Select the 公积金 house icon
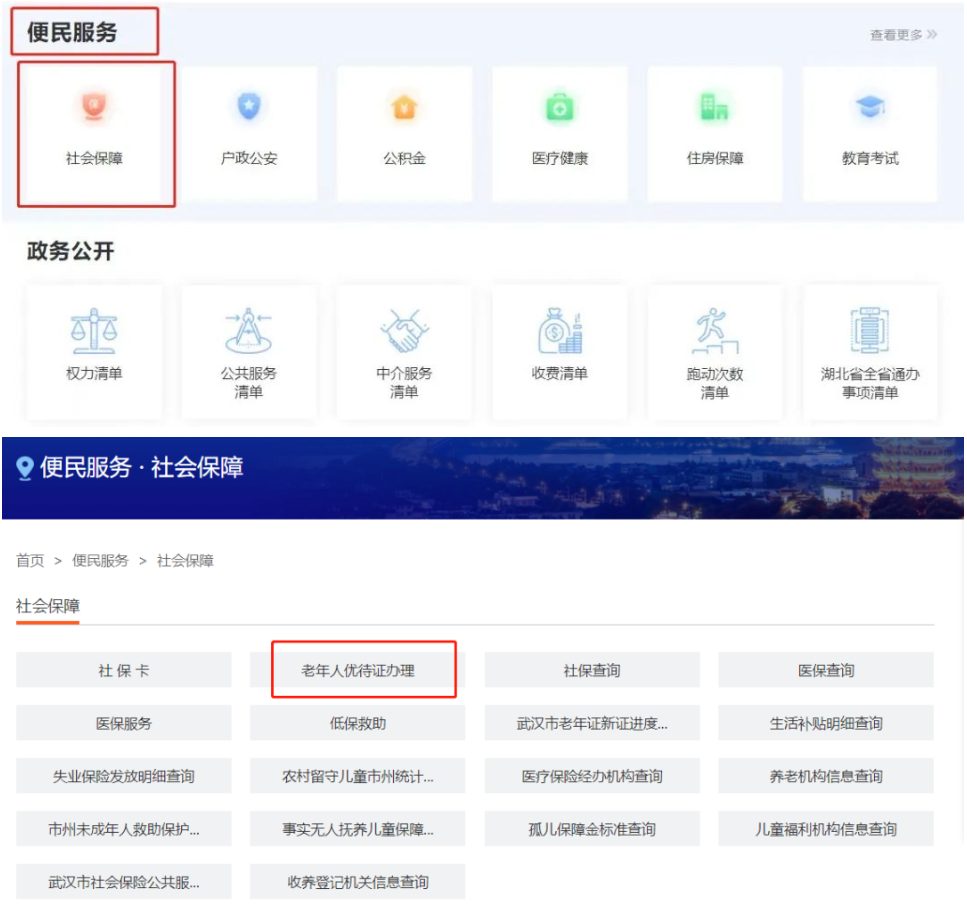Viewport: 967px width, 908px height. [404, 106]
